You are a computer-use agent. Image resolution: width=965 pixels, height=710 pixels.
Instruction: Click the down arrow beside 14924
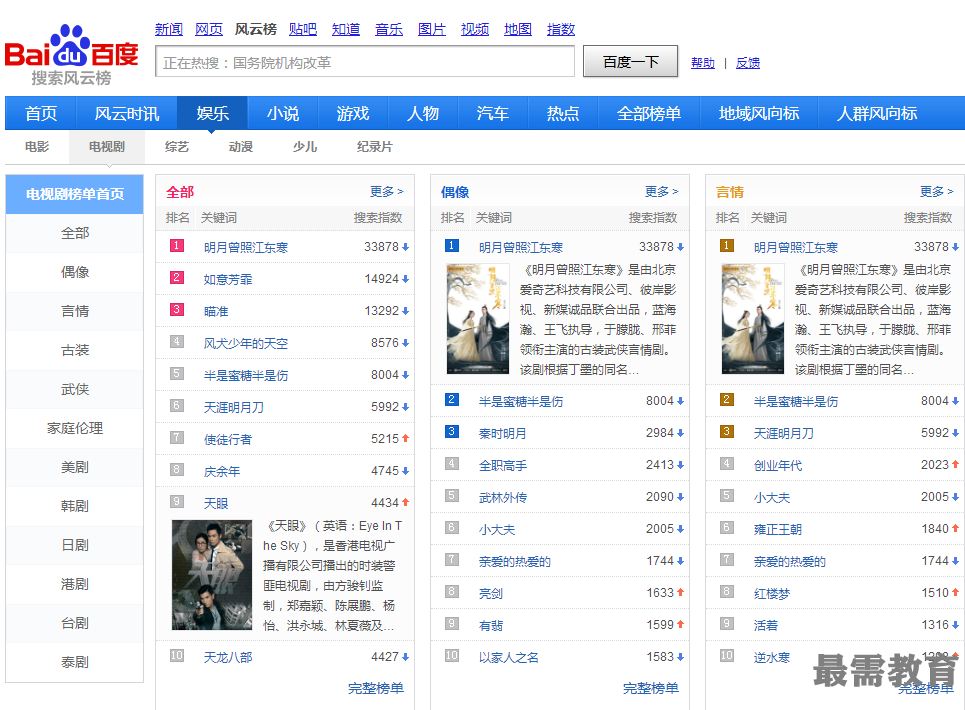click(406, 279)
